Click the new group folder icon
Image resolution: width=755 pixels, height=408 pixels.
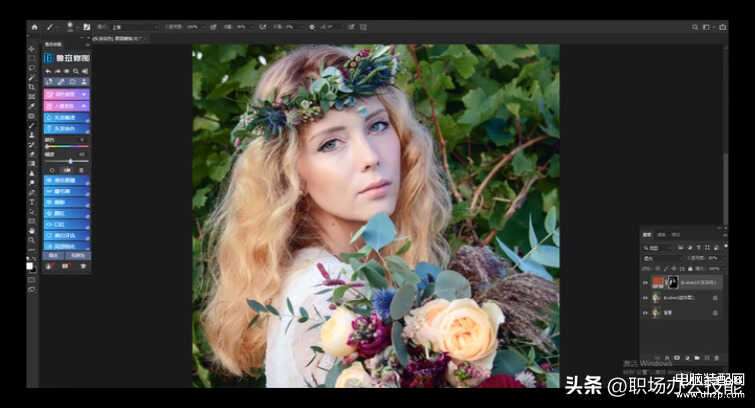click(x=696, y=358)
